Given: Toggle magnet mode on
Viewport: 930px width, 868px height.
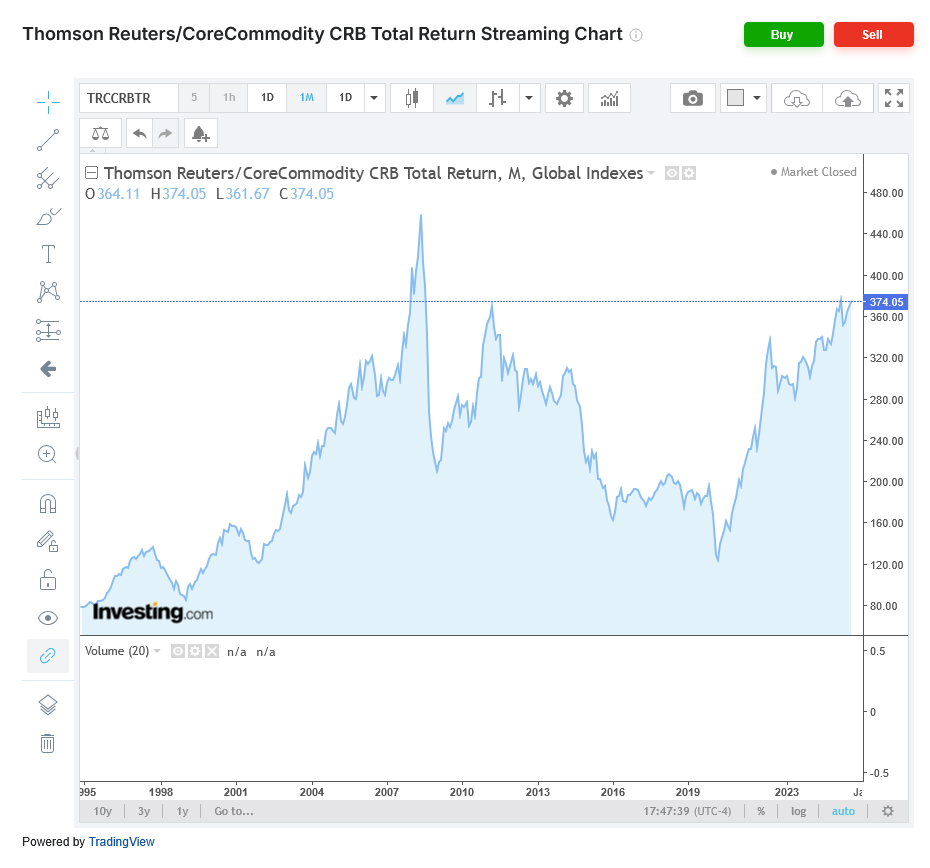Looking at the screenshot, I should [x=48, y=503].
